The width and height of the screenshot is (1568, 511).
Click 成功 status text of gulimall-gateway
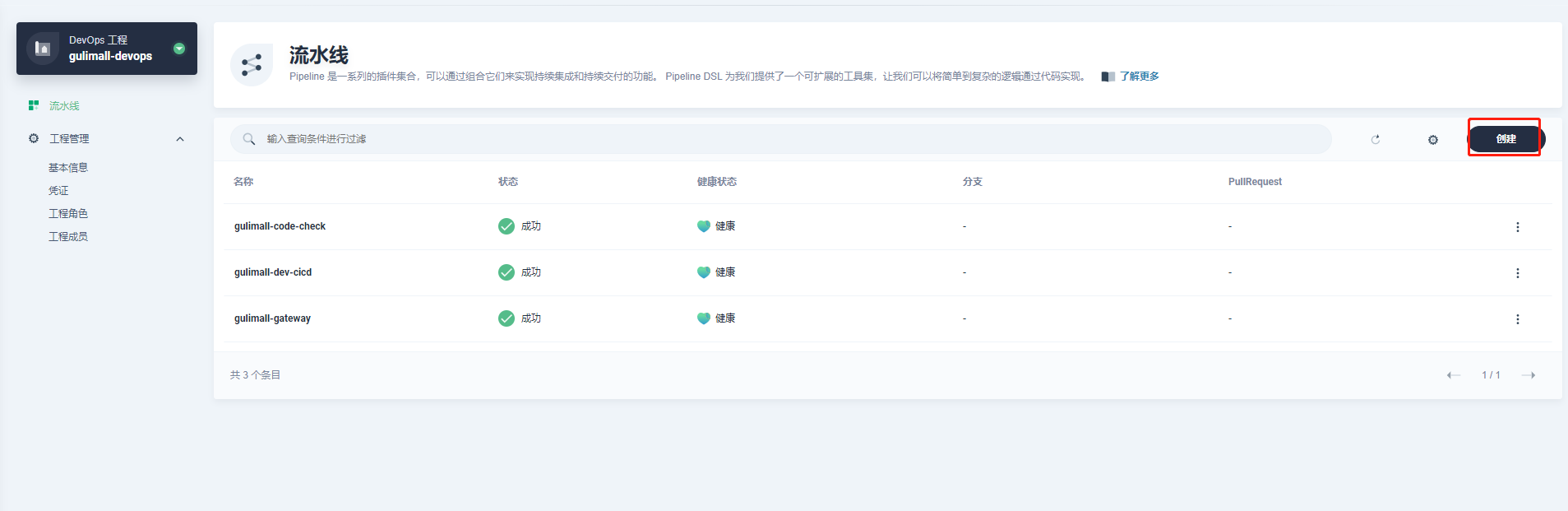pyautogui.click(x=531, y=318)
